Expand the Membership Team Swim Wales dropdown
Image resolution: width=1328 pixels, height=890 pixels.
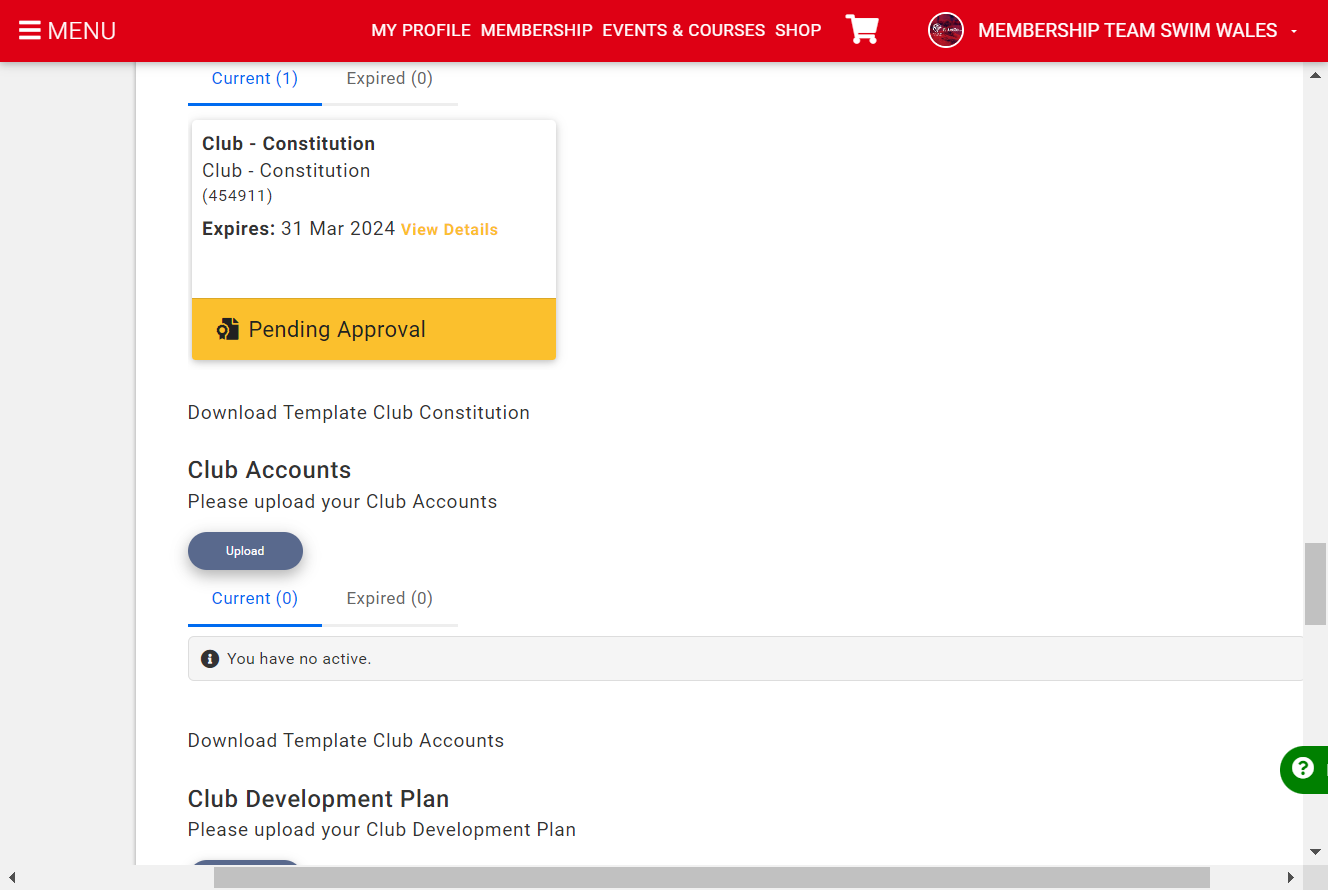1294,31
